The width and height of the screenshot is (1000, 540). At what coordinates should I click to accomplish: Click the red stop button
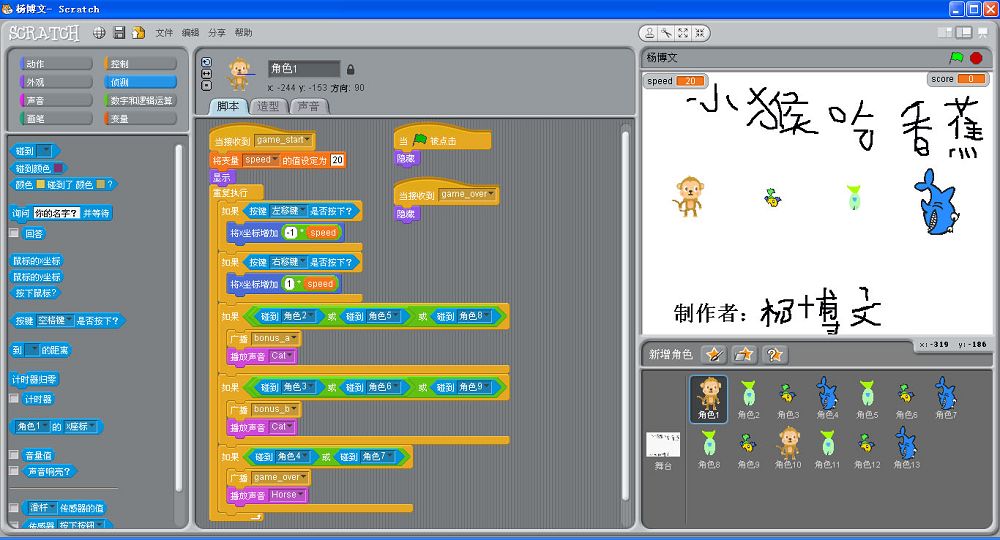point(976,57)
